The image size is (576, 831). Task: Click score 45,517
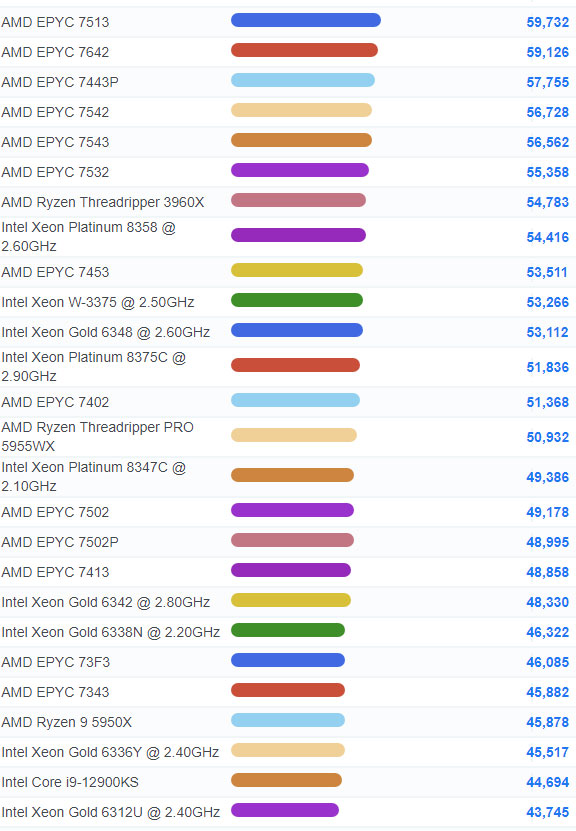point(547,752)
